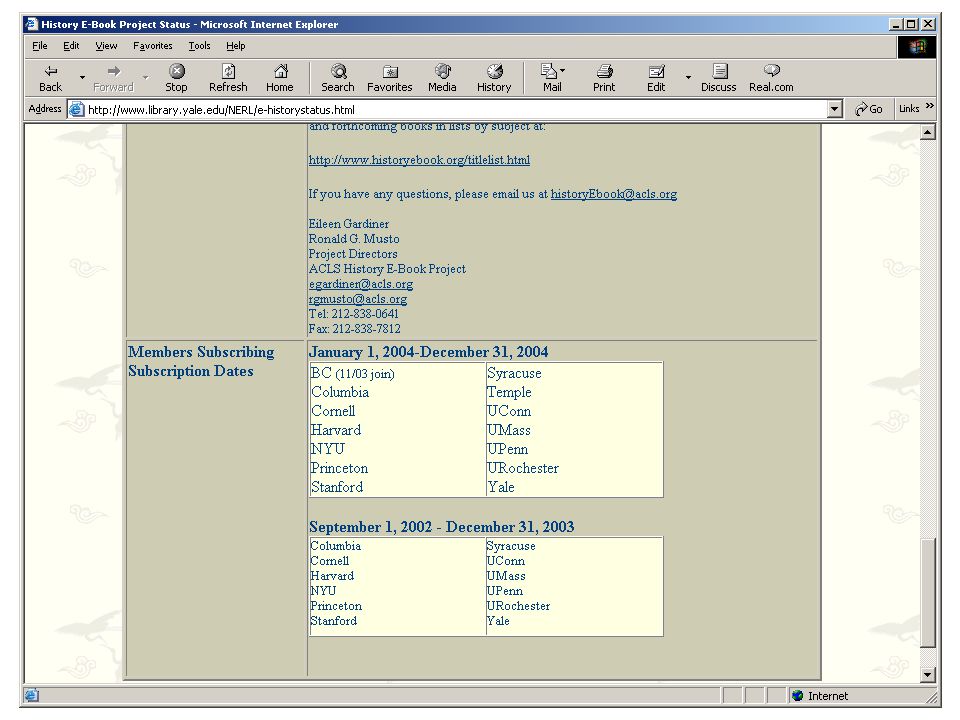
Task: Print the current page
Action: [604, 78]
